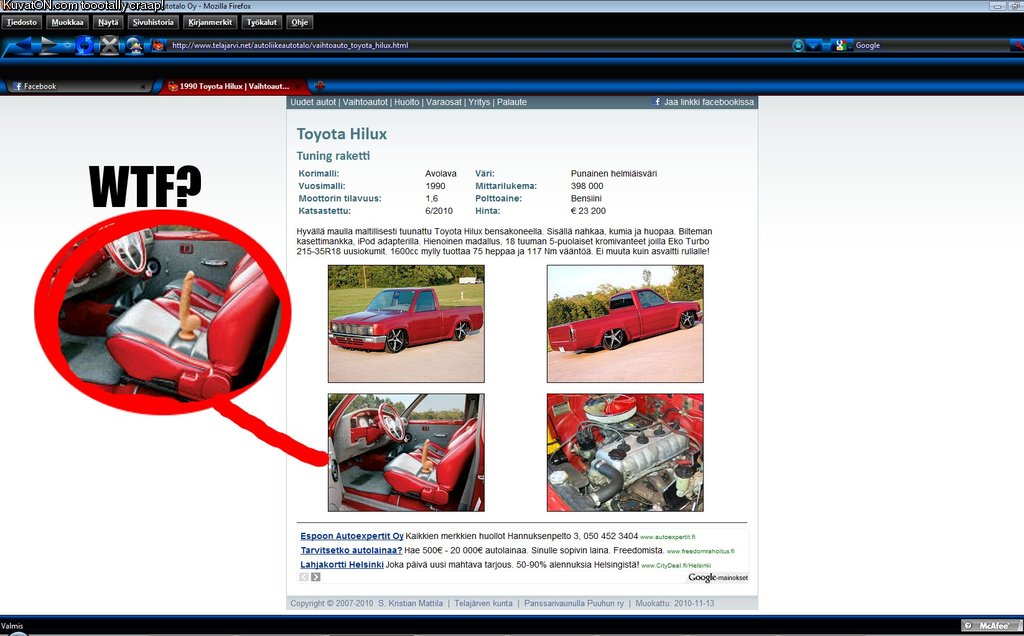Reload the page with the refresh icon
Viewport: 1024px width, 636px height.
click(85, 45)
